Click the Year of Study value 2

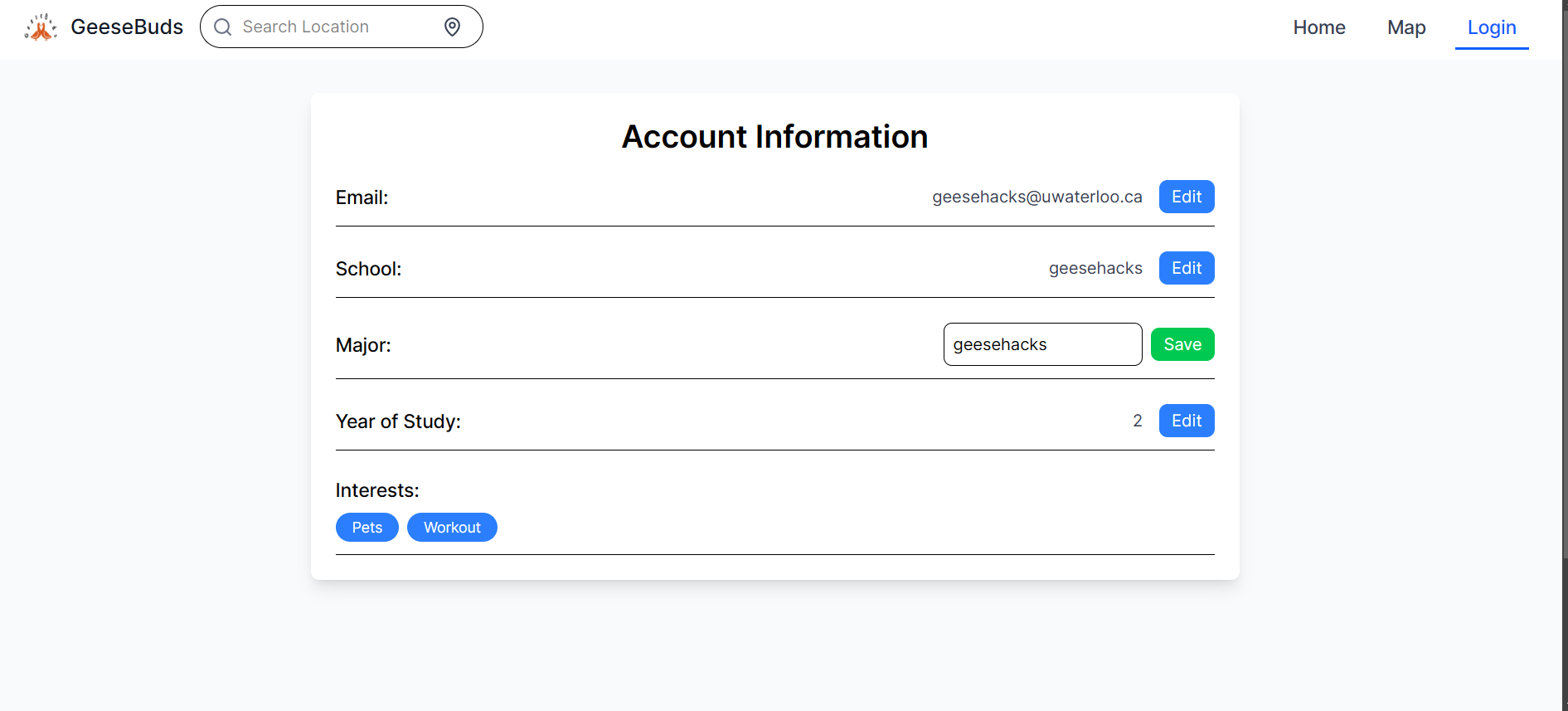(1137, 421)
